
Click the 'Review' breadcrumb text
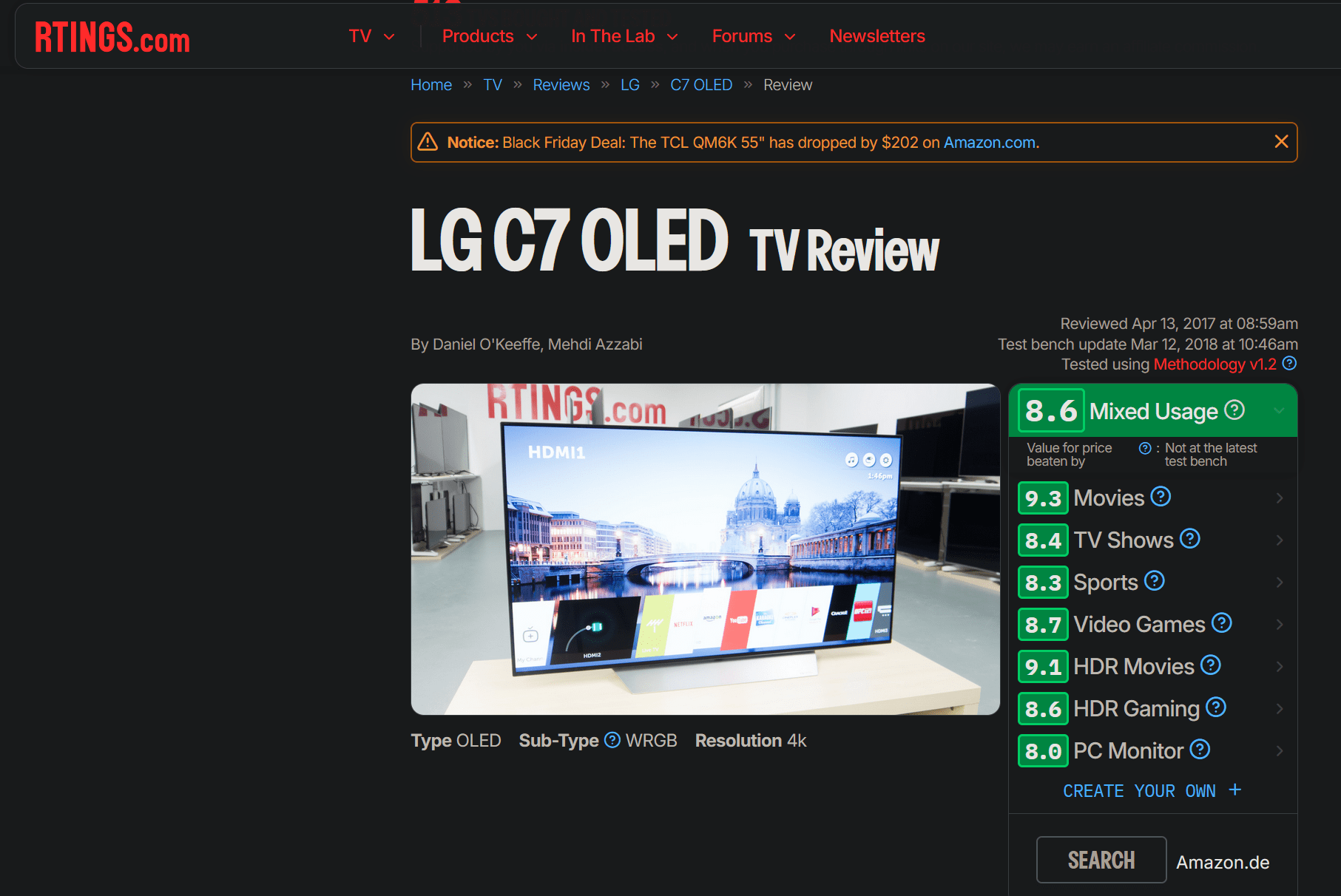tap(788, 85)
